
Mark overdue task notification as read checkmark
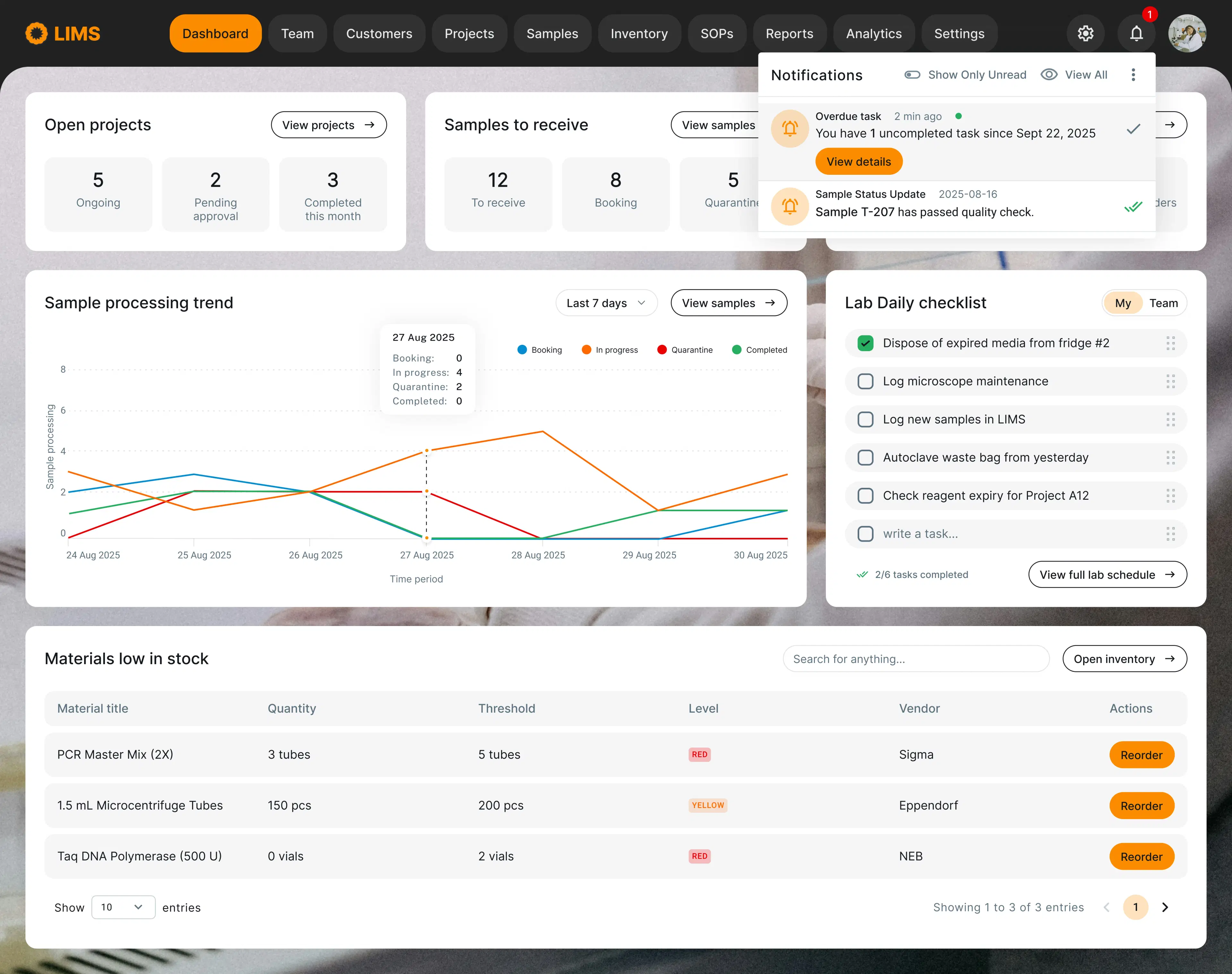pos(1133,129)
